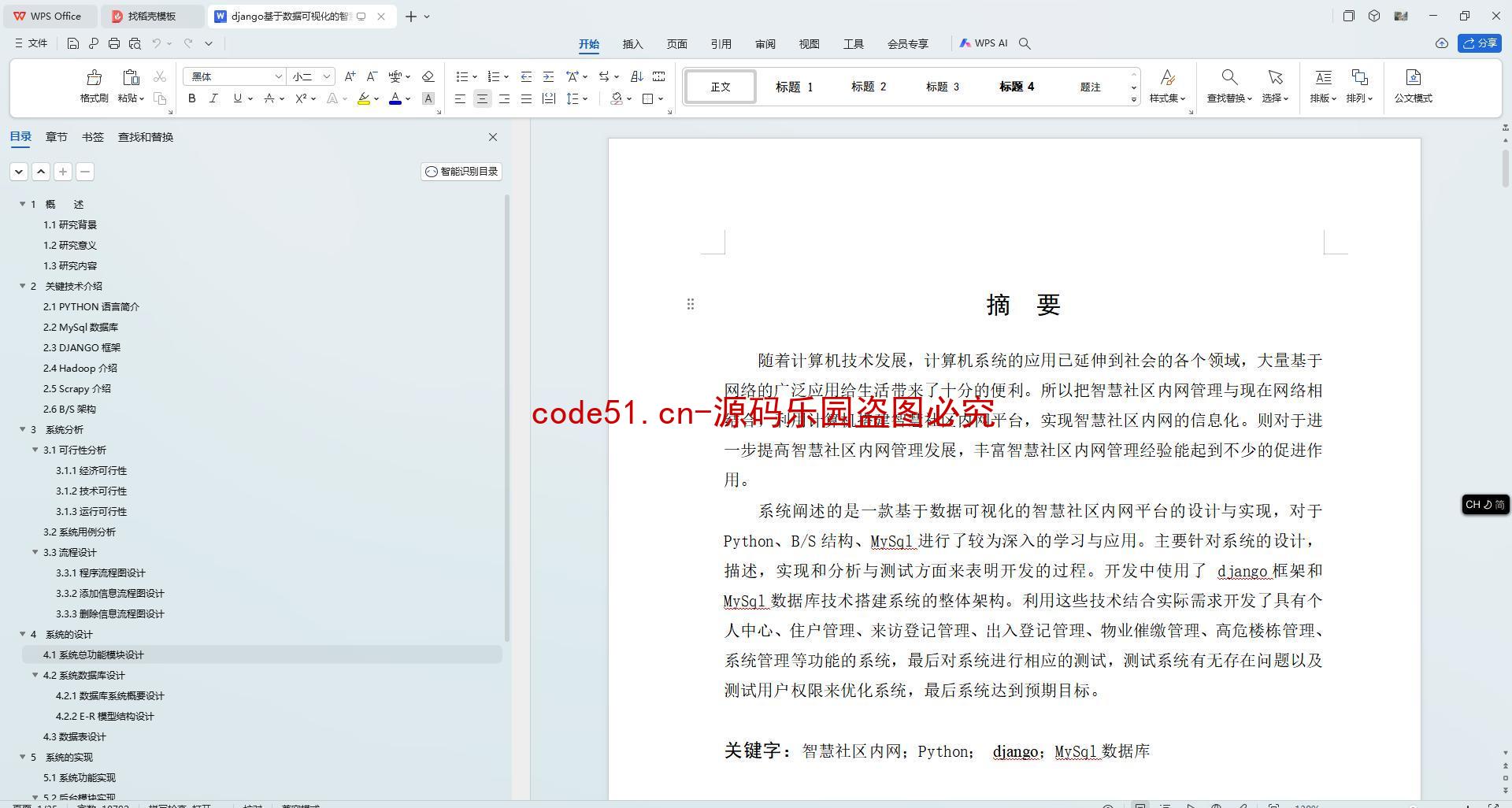The image size is (1512, 808).
Task: Apply blue font color
Action: 395,98
